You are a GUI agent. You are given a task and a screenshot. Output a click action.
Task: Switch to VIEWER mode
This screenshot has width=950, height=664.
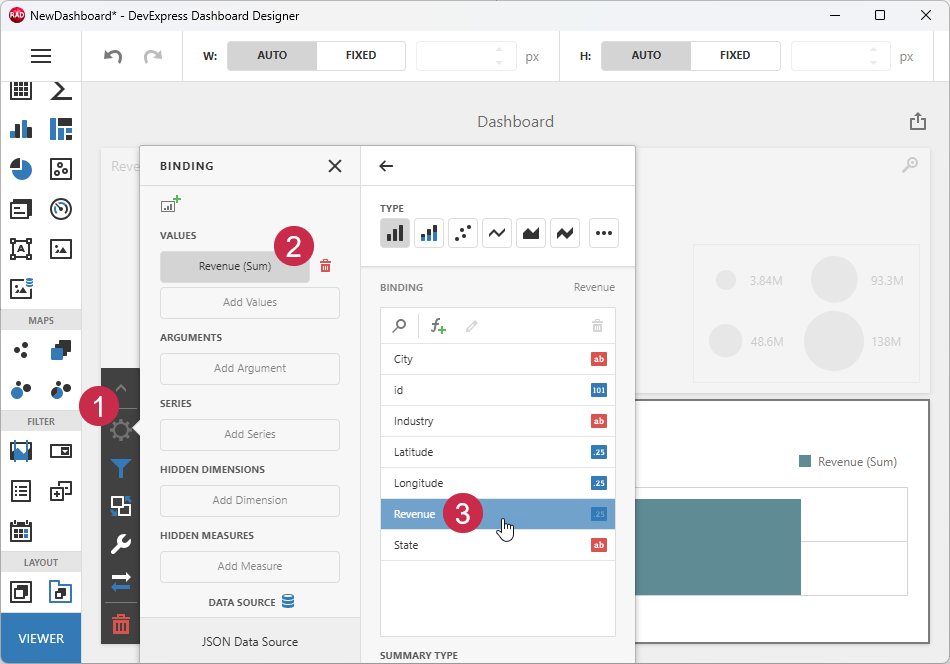pos(40,637)
